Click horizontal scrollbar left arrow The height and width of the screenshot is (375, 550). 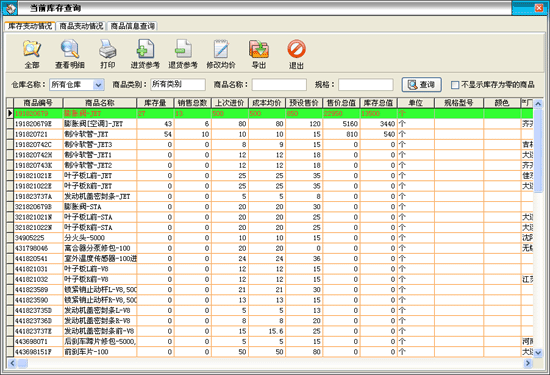pos(12,363)
